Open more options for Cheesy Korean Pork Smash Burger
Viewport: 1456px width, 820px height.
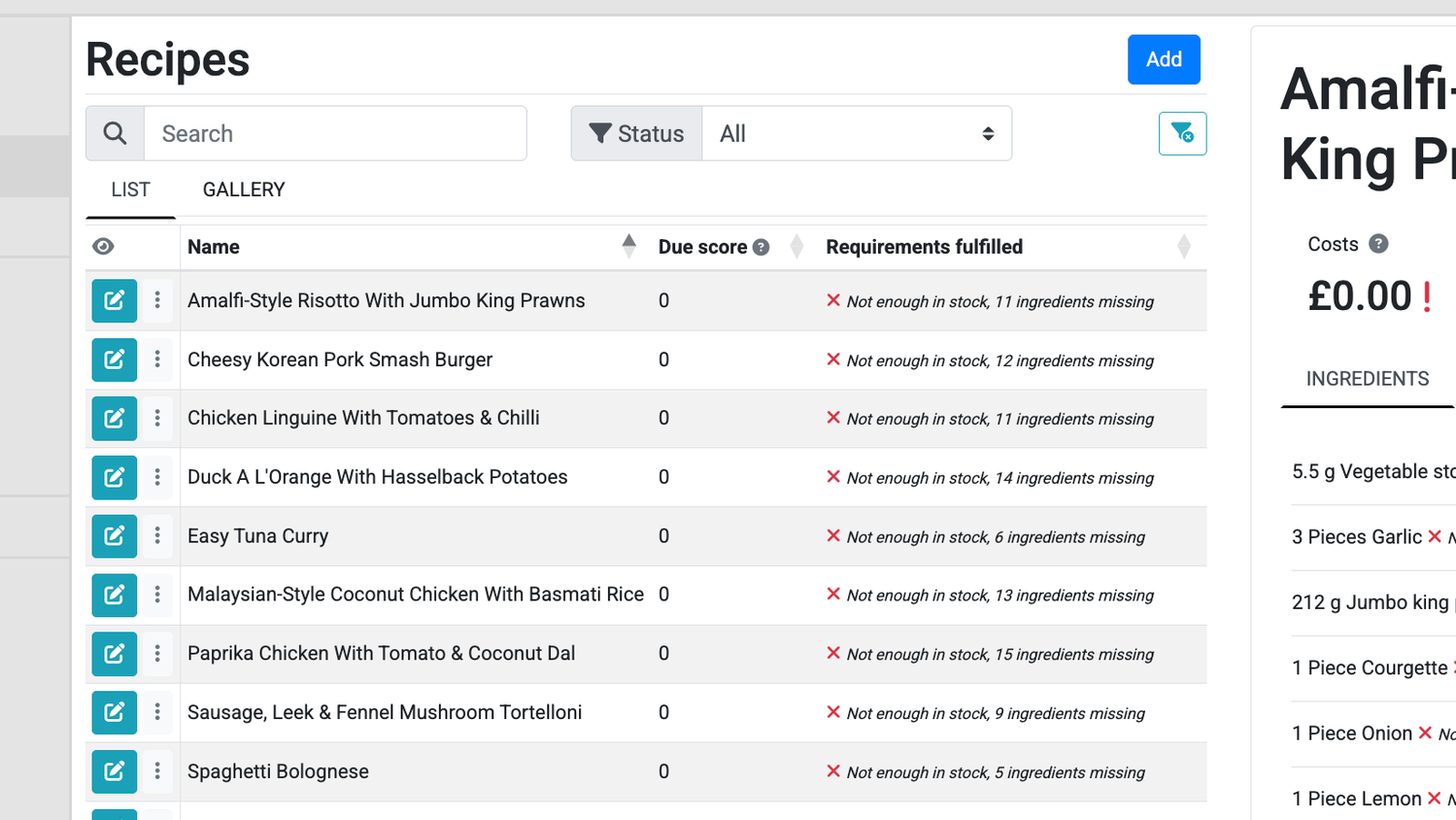(157, 359)
